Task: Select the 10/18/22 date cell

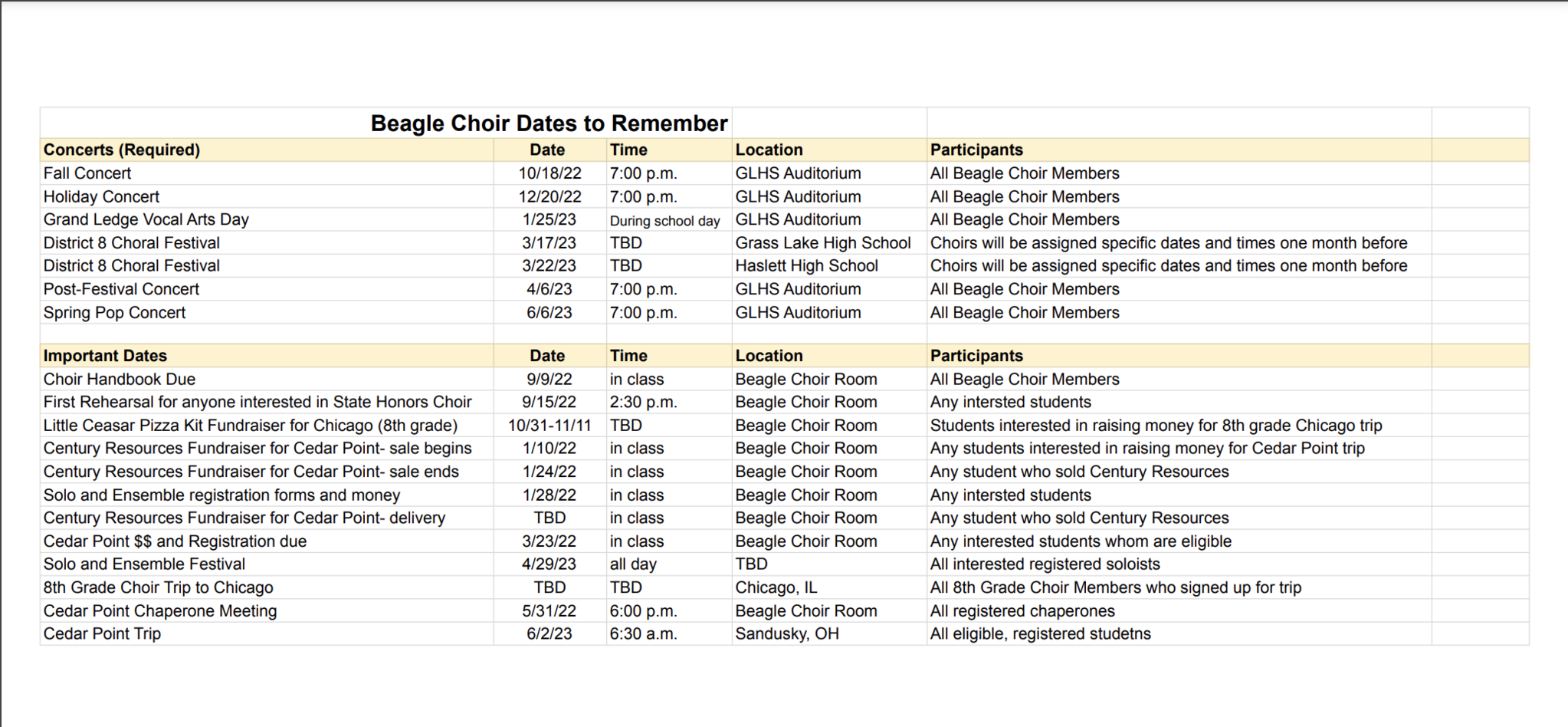Action: point(549,173)
